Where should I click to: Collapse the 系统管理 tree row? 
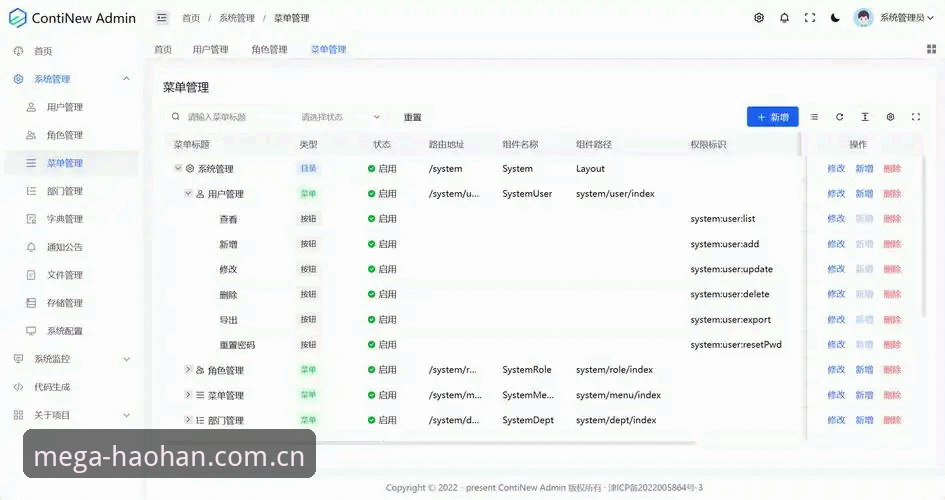point(178,168)
